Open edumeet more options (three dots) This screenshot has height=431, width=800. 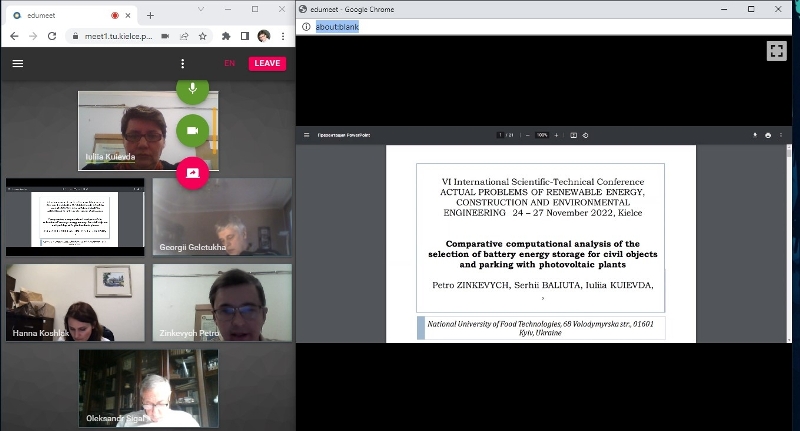coord(183,63)
